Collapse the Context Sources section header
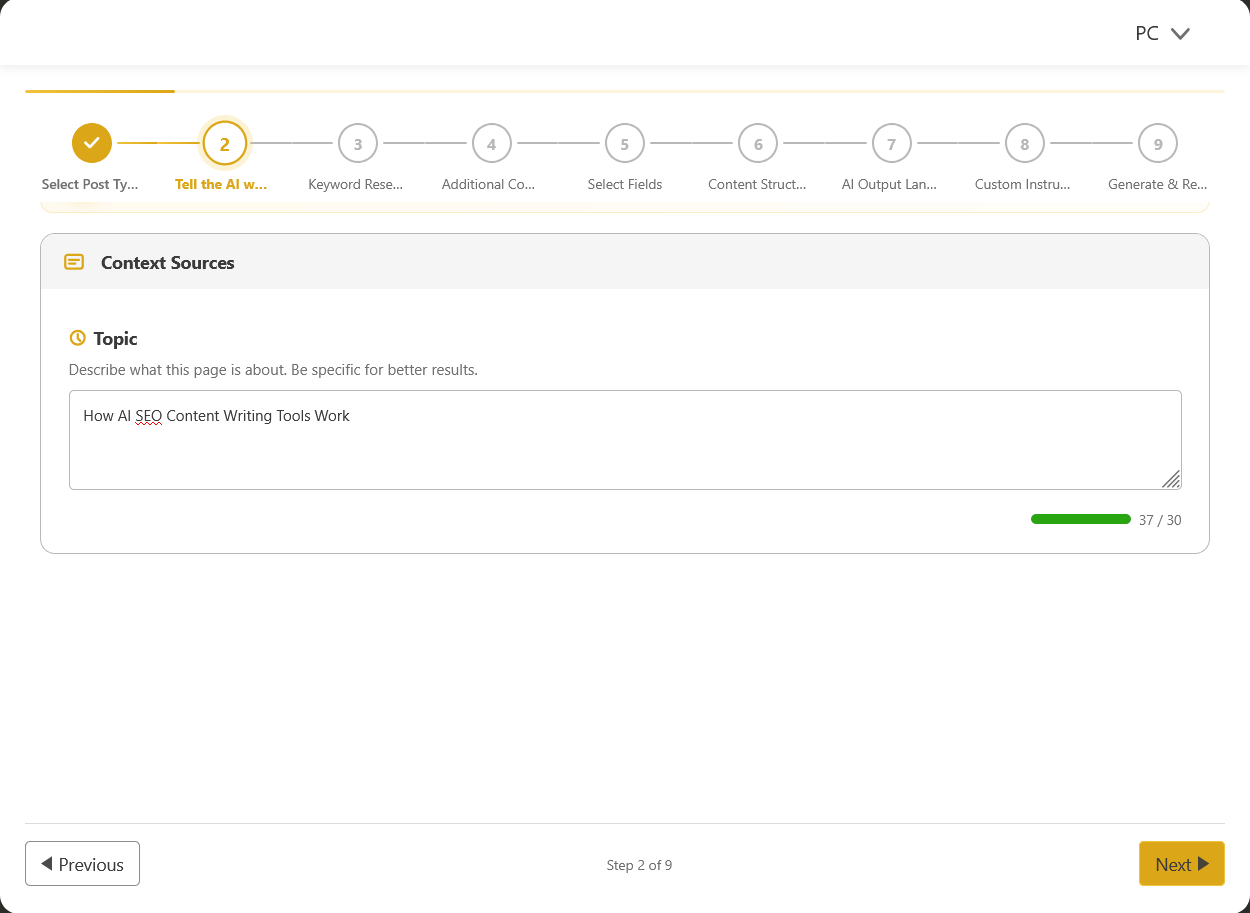The width and height of the screenshot is (1250, 913). (624, 262)
